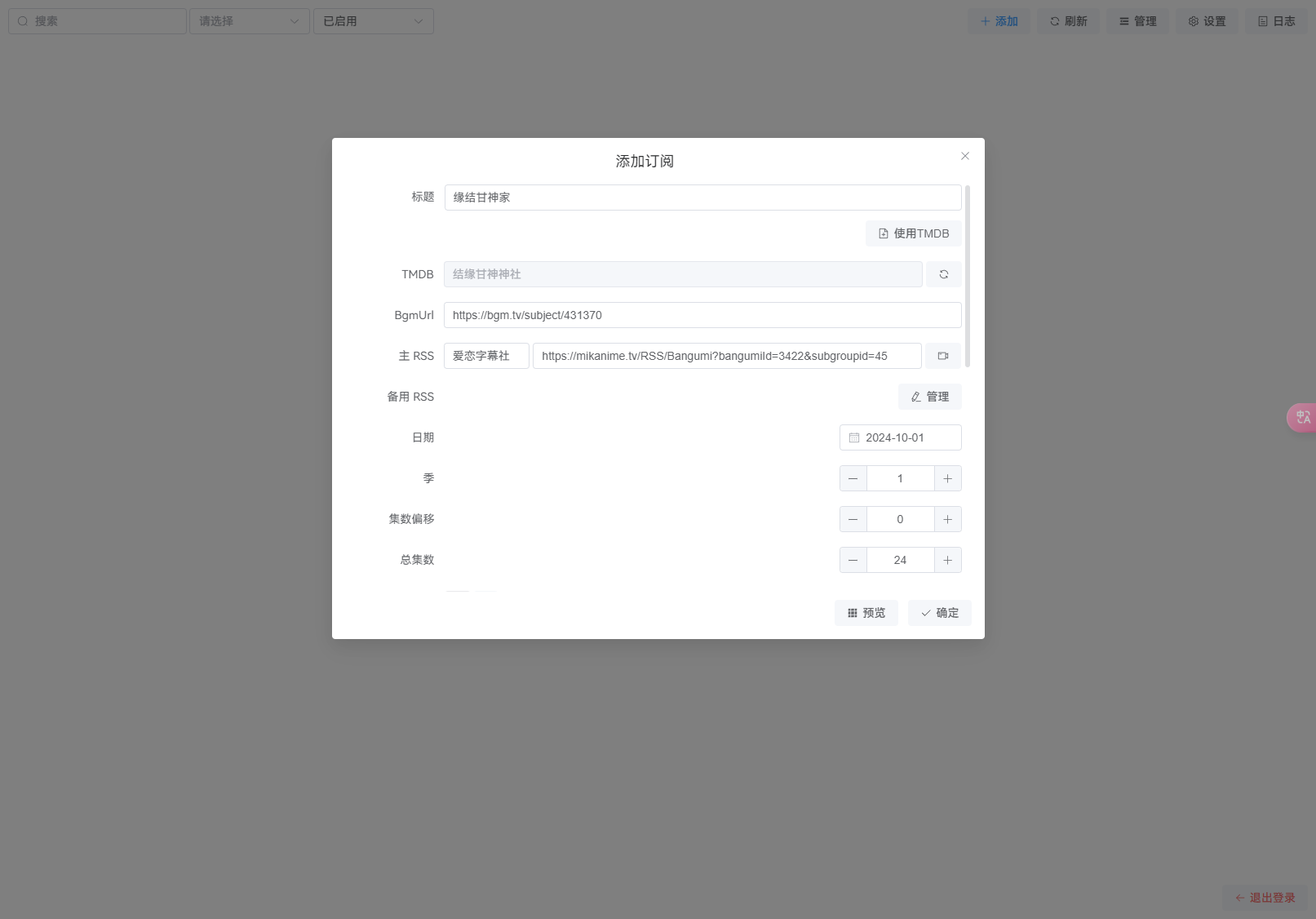The image size is (1316, 919).
Task: Open 日志 in the top toolbar
Action: pyautogui.click(x=1277, y=21)
